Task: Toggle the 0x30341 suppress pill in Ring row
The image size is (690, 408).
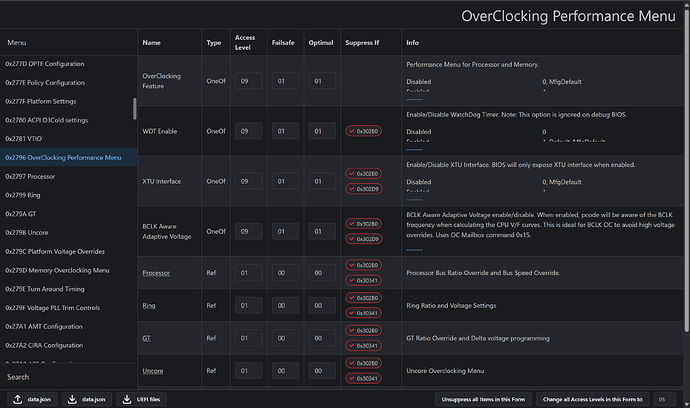Action: (x=362, y=313)
